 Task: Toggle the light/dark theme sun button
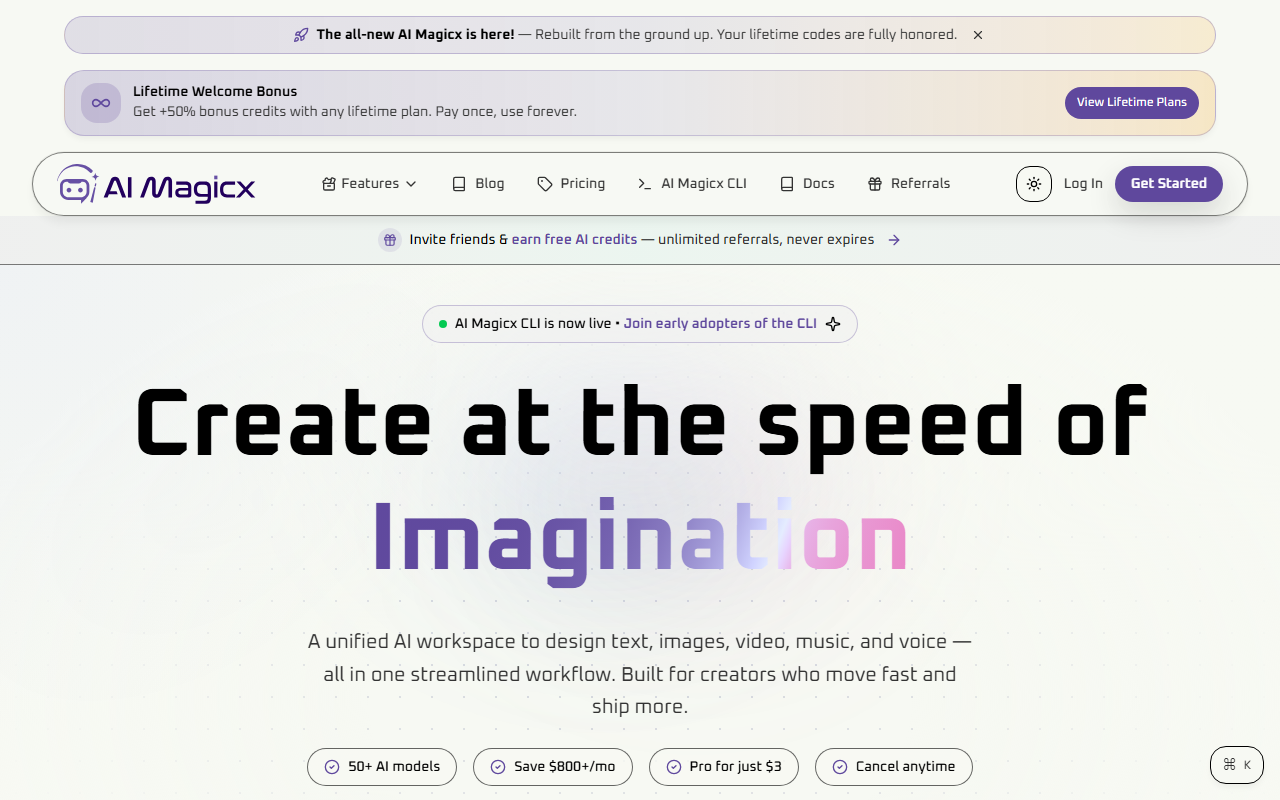[x=1034, y=184]
